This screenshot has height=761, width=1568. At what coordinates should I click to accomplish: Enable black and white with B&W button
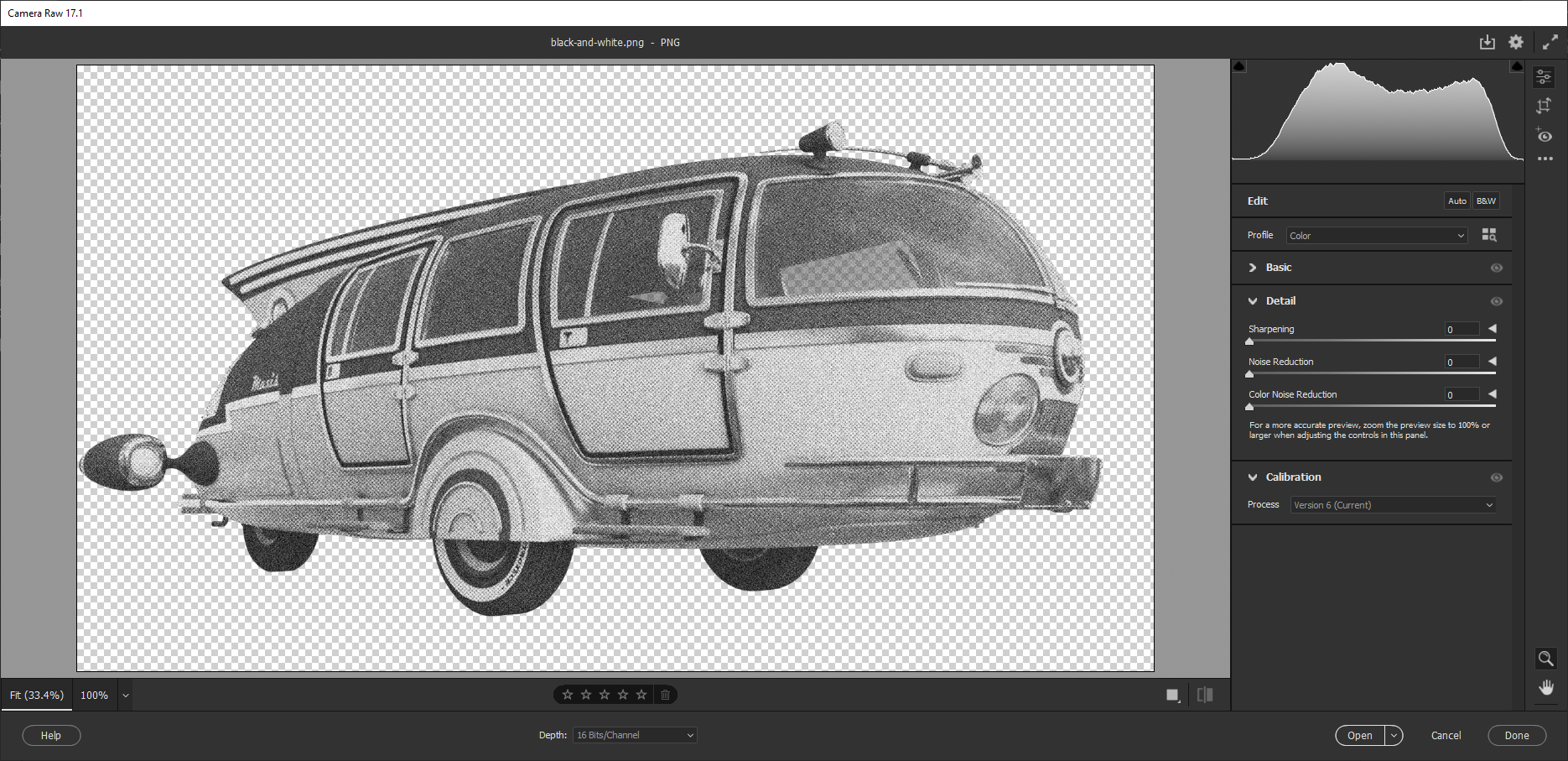[1485, 201]
